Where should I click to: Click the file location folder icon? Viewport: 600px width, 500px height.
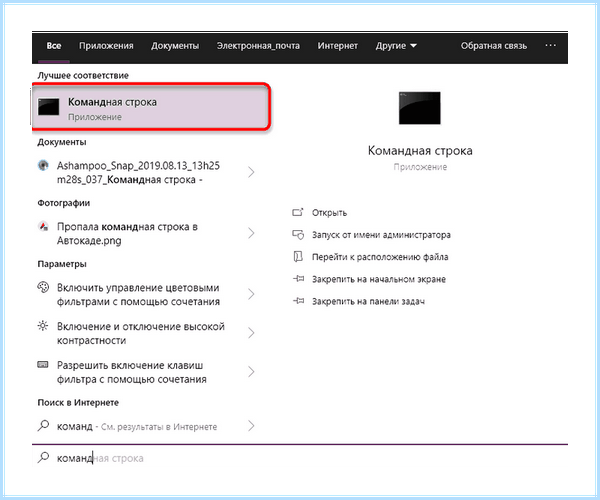(x=298, y=257)
